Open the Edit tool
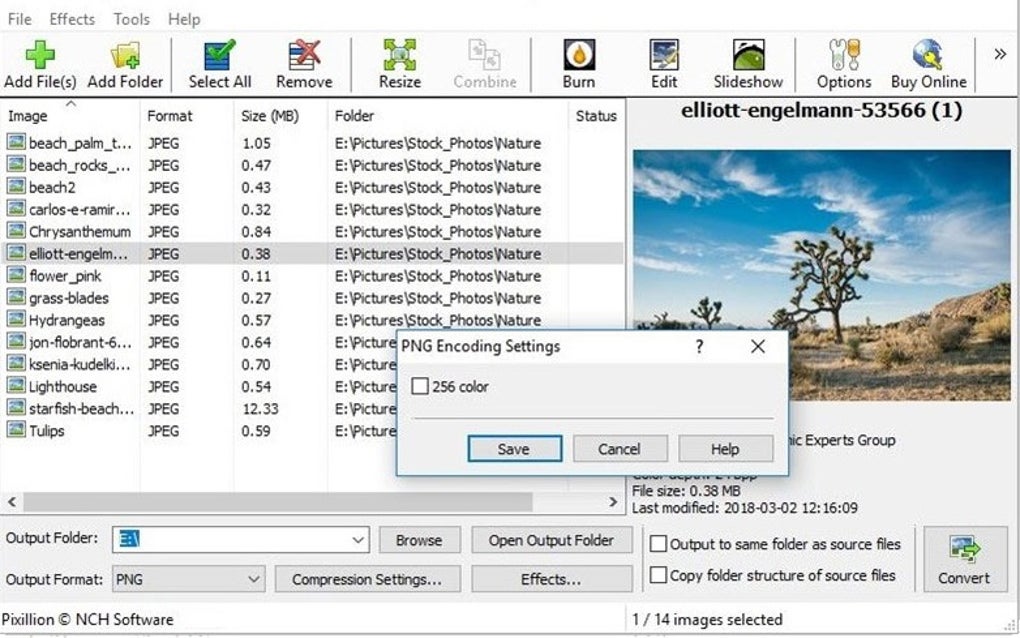The width and height of the screenshot is (1020, 638). pyautogui.click(x=664, y=64)
